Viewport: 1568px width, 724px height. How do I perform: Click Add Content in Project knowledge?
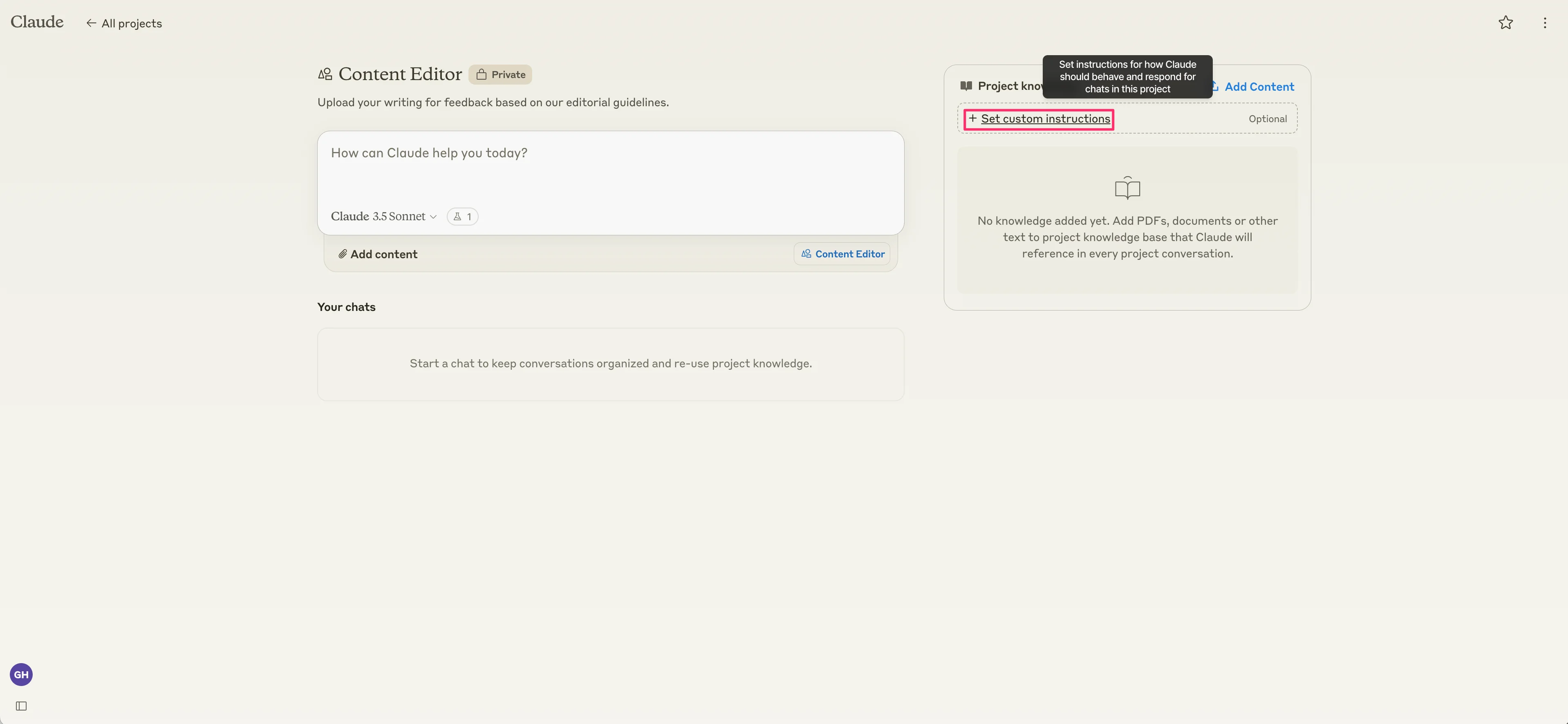tap(1258, 86)
